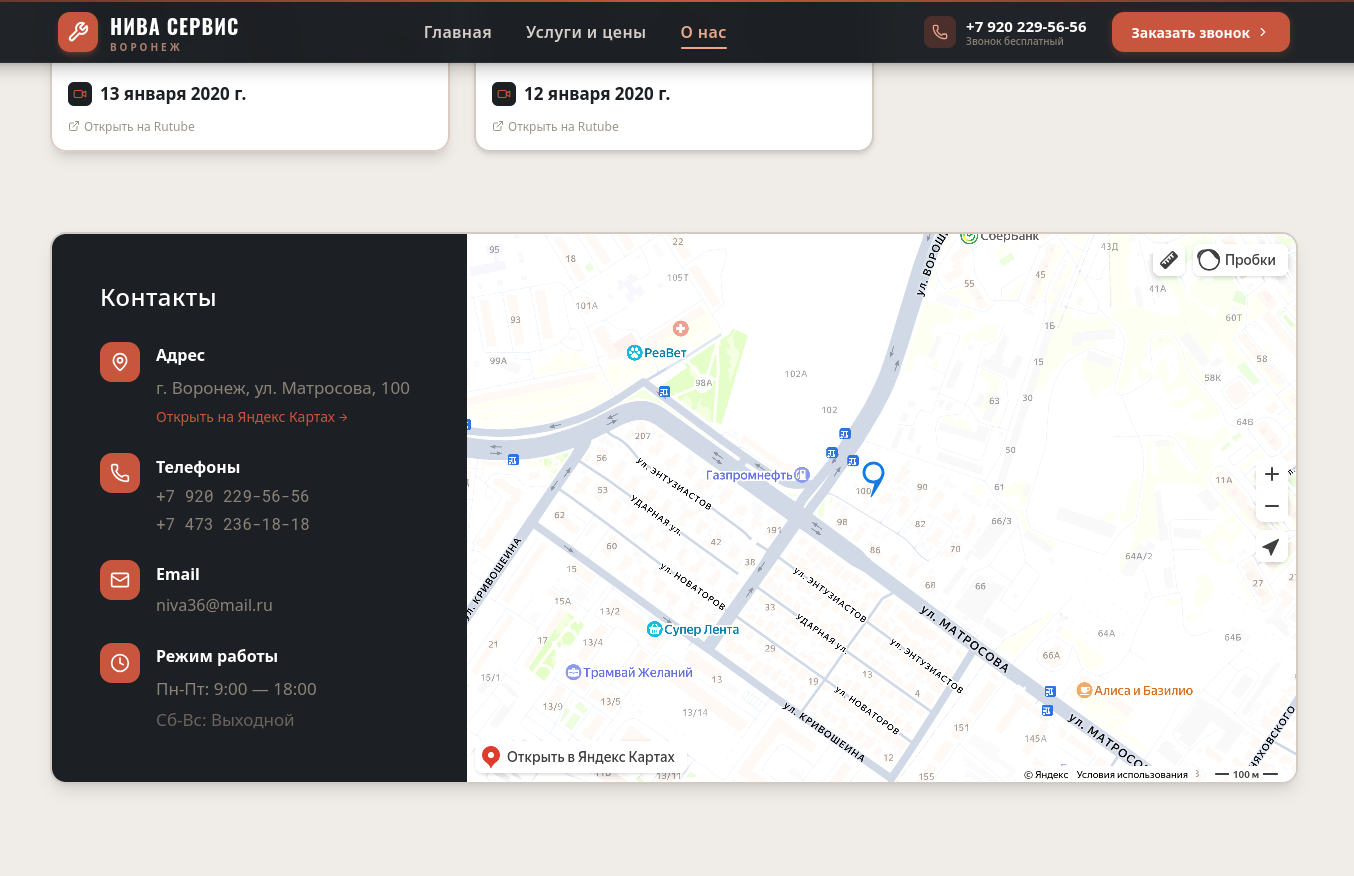Click the 100 м map scale indicator
This screenshot has height=876, width=1354.
point(1246,775)
